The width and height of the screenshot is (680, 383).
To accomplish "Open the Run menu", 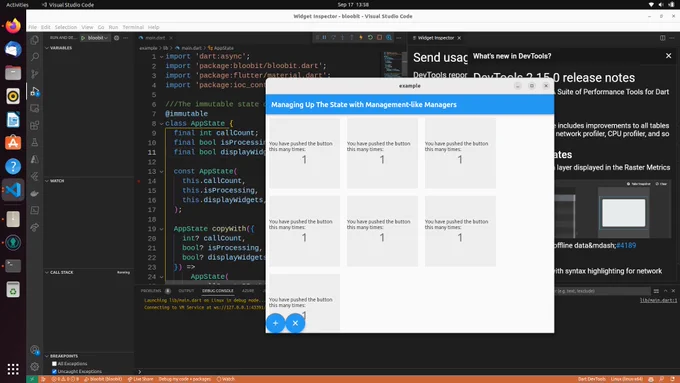I will (x=113, y=27).
